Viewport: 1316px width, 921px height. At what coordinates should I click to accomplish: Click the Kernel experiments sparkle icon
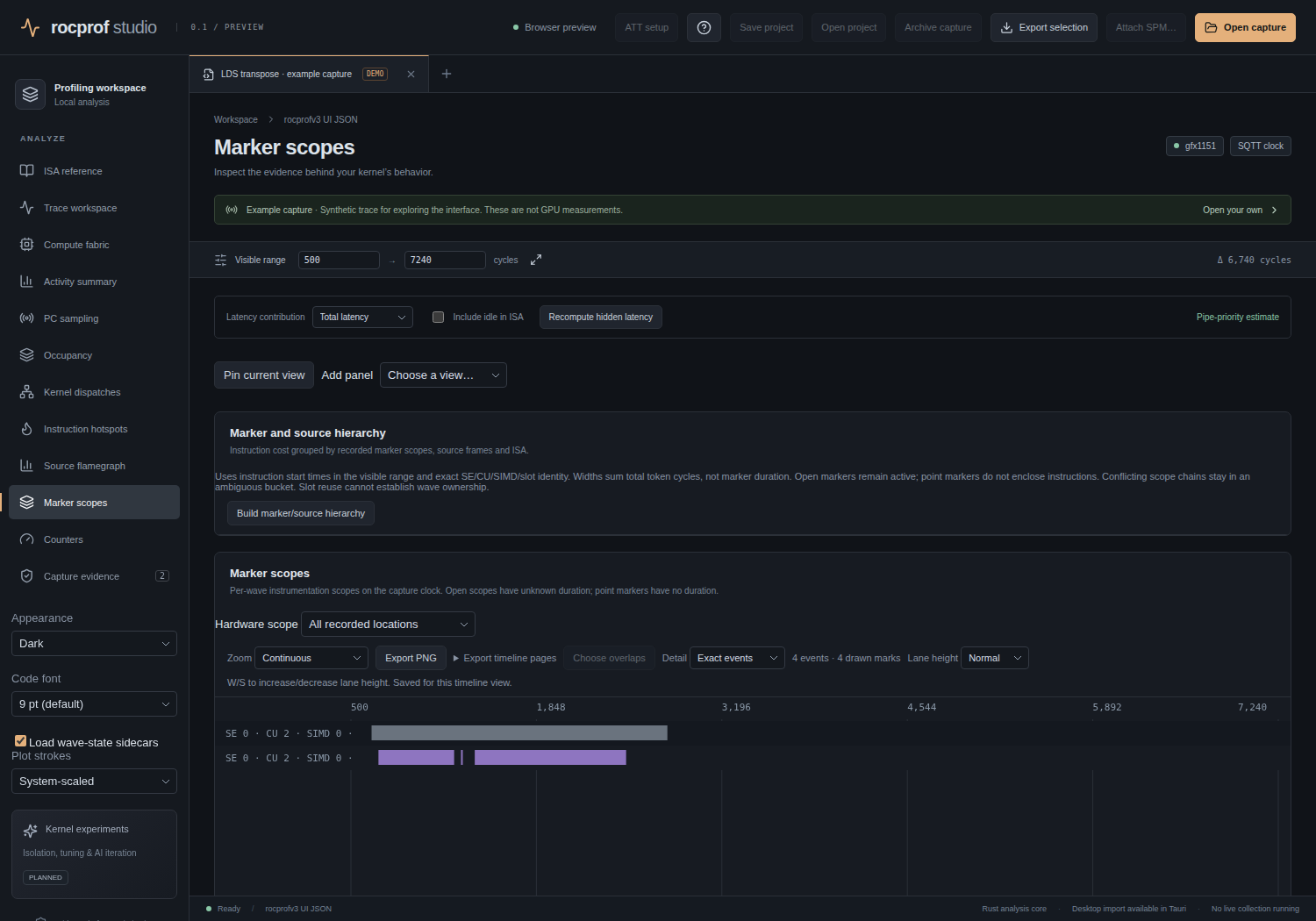point(31,831)
